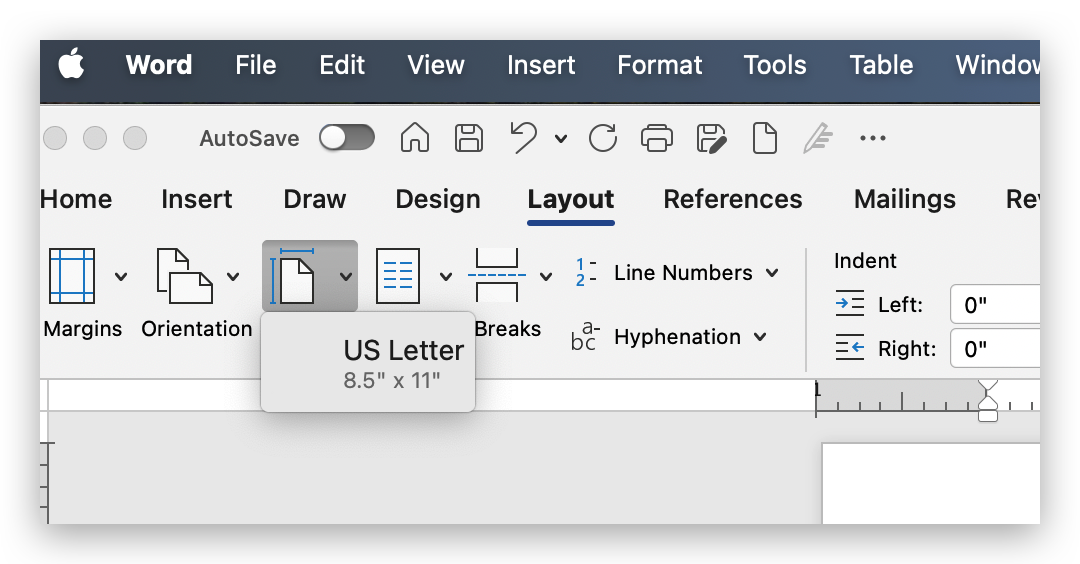
Task: Click the Margins label
Action: [x=83, y=328]
